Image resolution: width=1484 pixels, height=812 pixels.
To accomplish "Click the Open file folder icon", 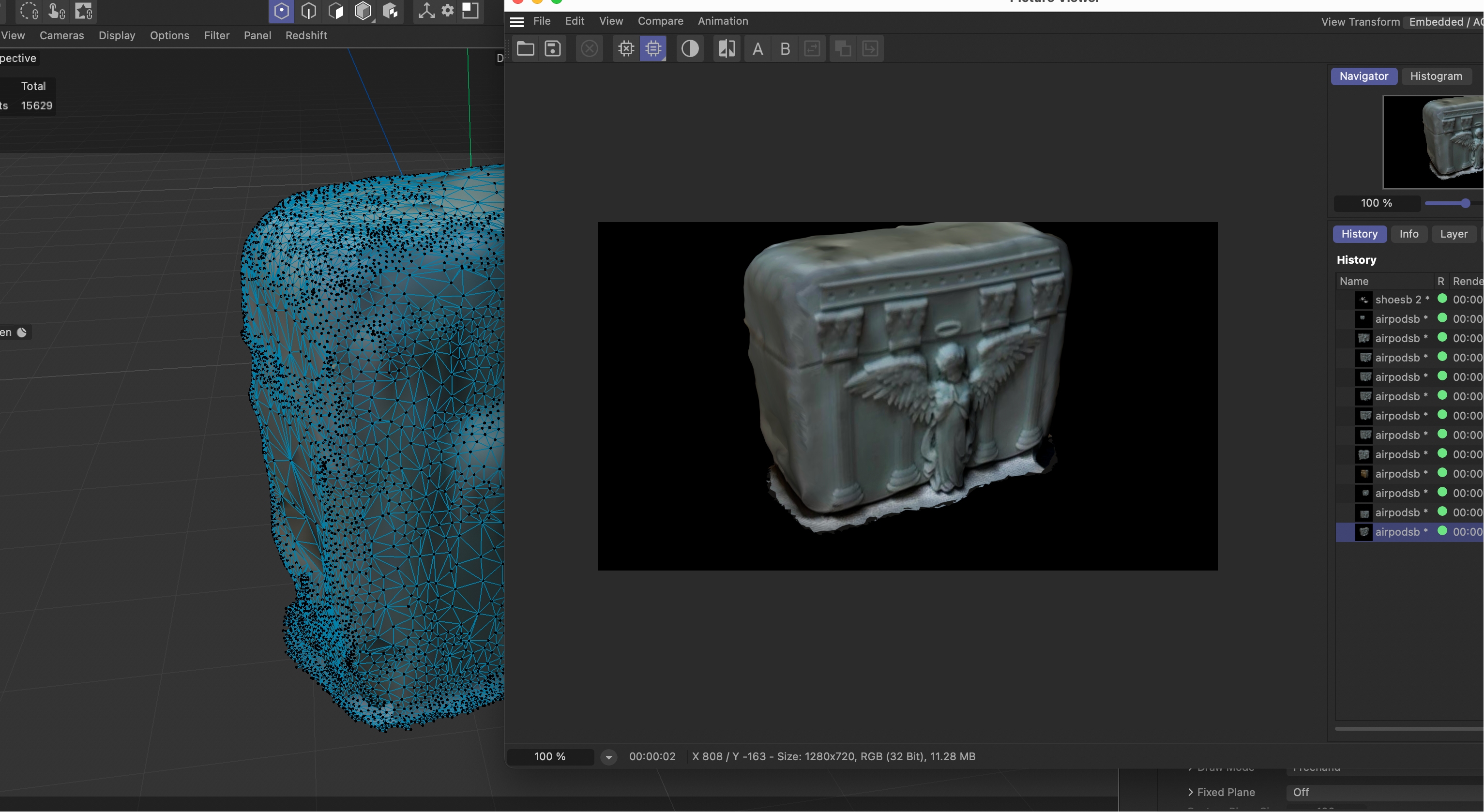I will coord(525,48).
